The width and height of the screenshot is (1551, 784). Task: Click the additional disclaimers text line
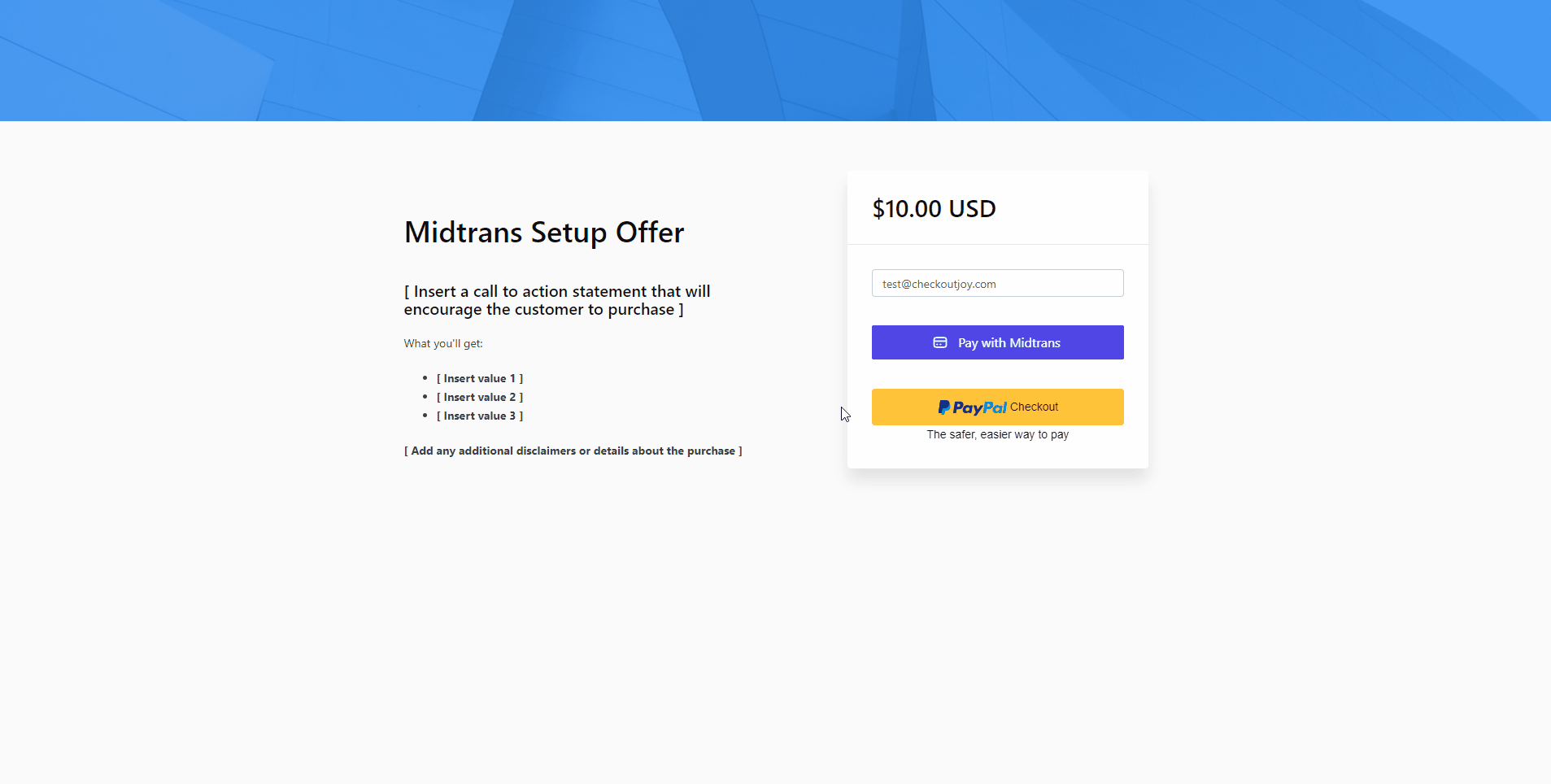click(573, 451)
